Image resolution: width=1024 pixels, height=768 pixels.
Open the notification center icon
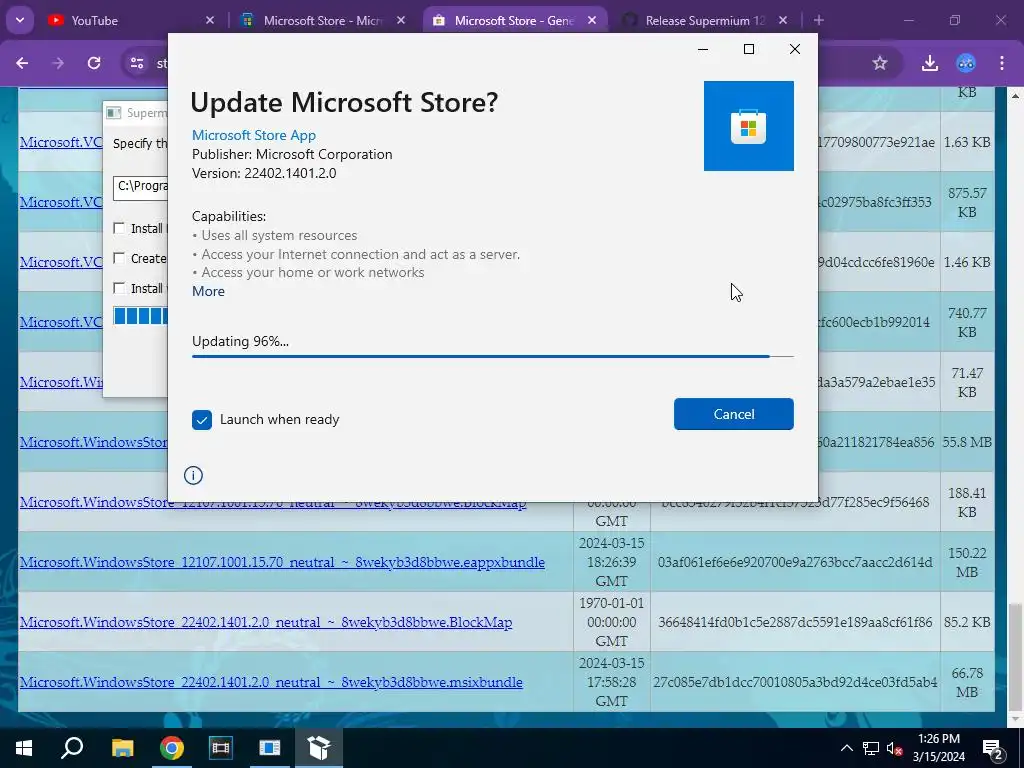click(x=993, y=748)
